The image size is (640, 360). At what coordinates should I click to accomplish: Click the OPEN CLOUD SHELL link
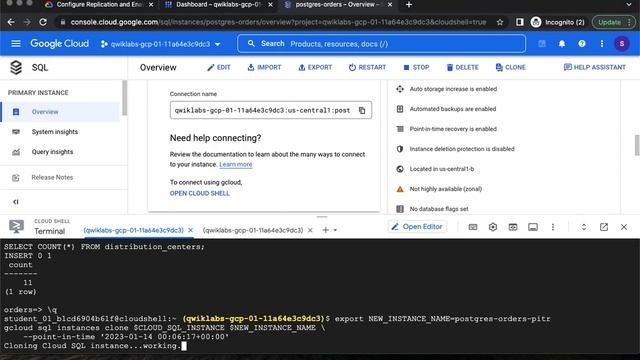tap(200, 193)
